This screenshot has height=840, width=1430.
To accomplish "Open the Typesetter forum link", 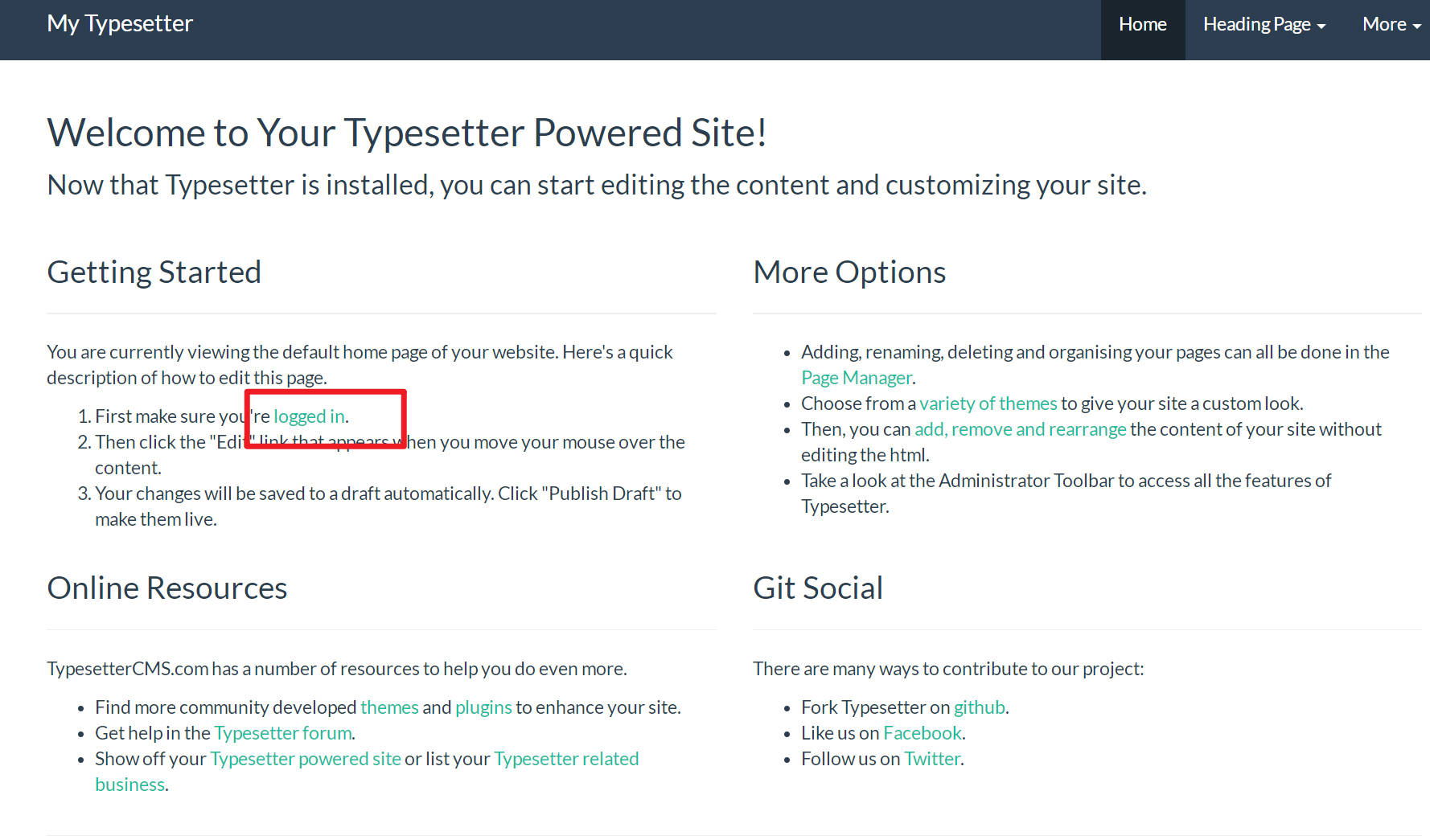I will [283, 733].
